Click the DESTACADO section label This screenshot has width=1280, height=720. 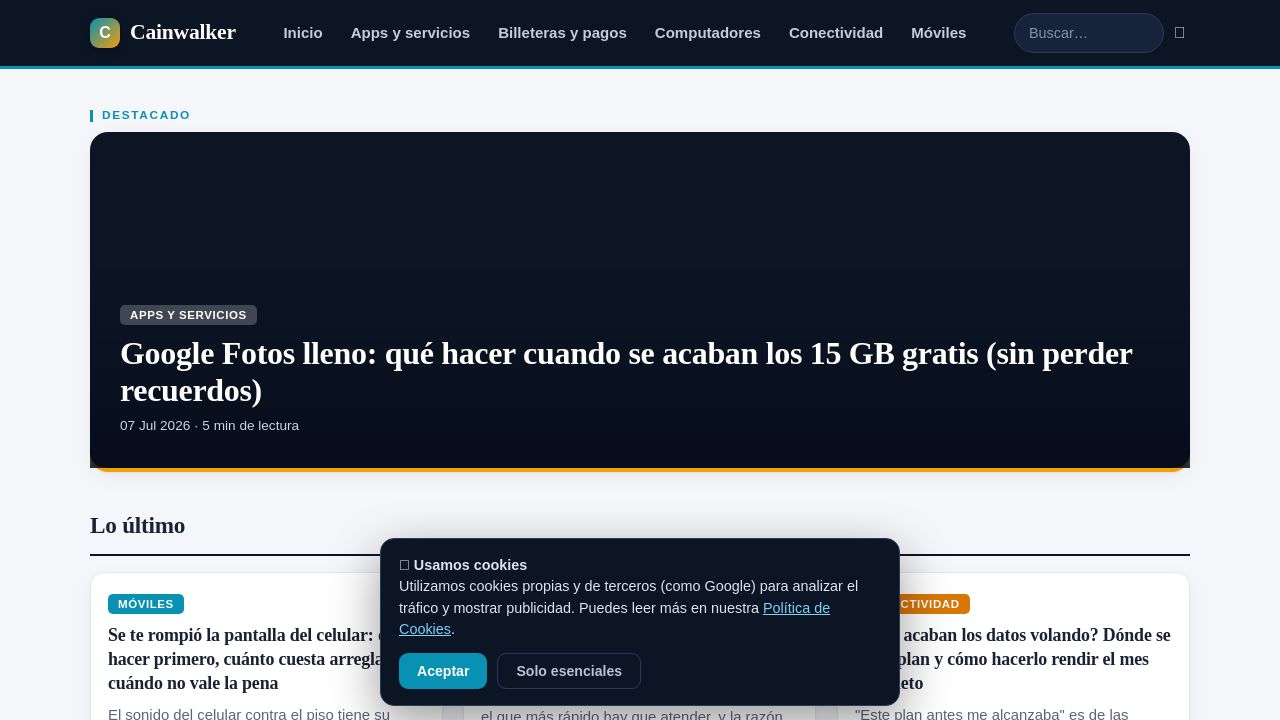pyautogui.click(x=146, y=115)
